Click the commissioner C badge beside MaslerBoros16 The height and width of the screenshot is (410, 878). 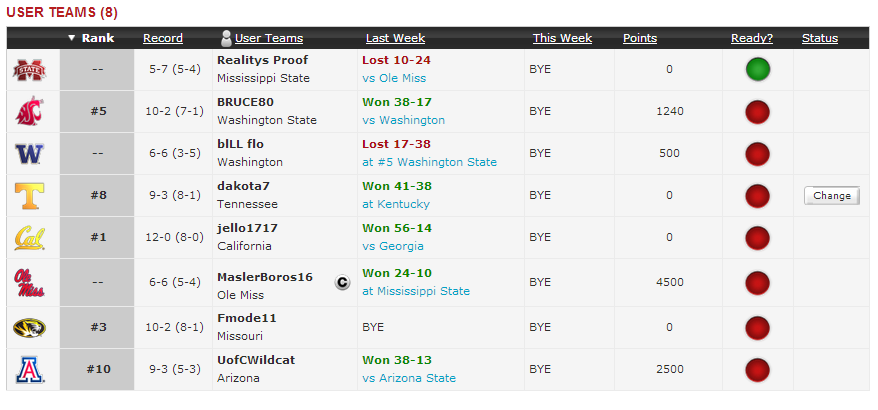click(x=342, y=282)
